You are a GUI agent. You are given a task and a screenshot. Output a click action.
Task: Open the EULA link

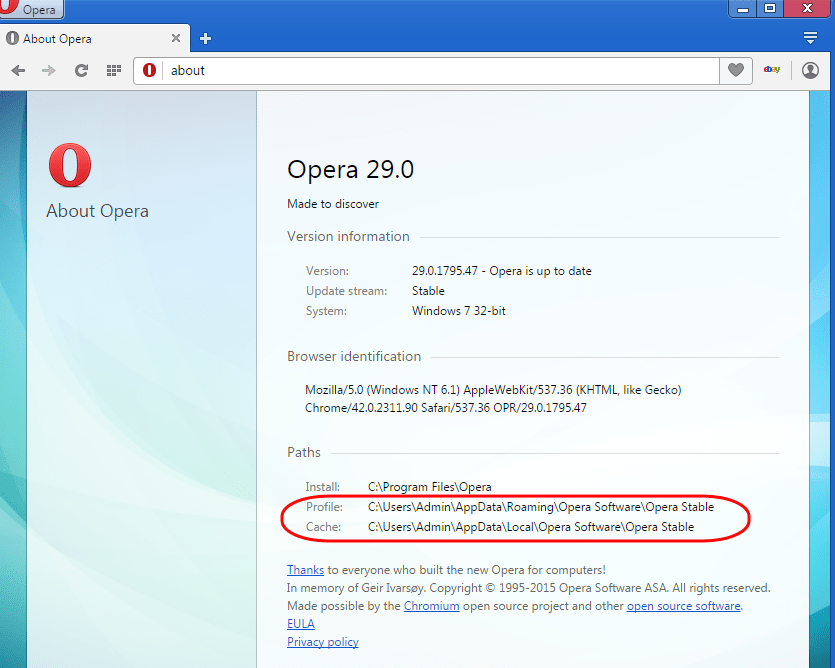point(300,624)
